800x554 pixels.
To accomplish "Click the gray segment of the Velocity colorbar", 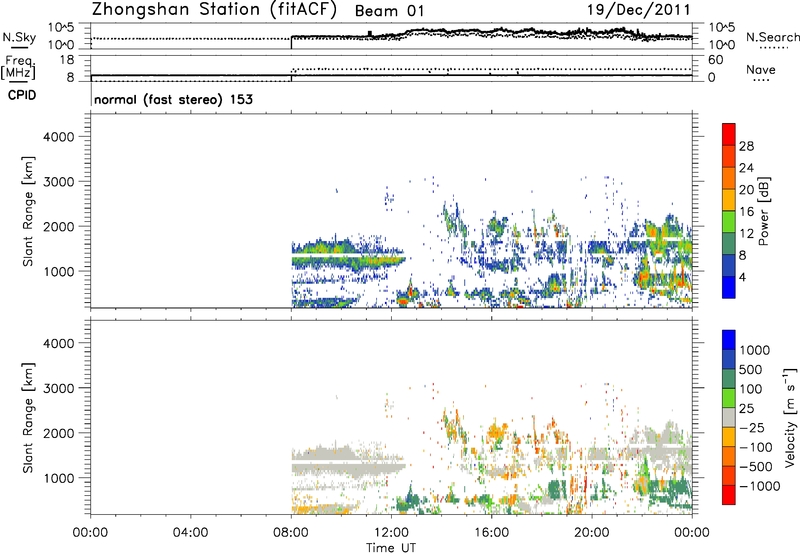I will coord(729,417).
